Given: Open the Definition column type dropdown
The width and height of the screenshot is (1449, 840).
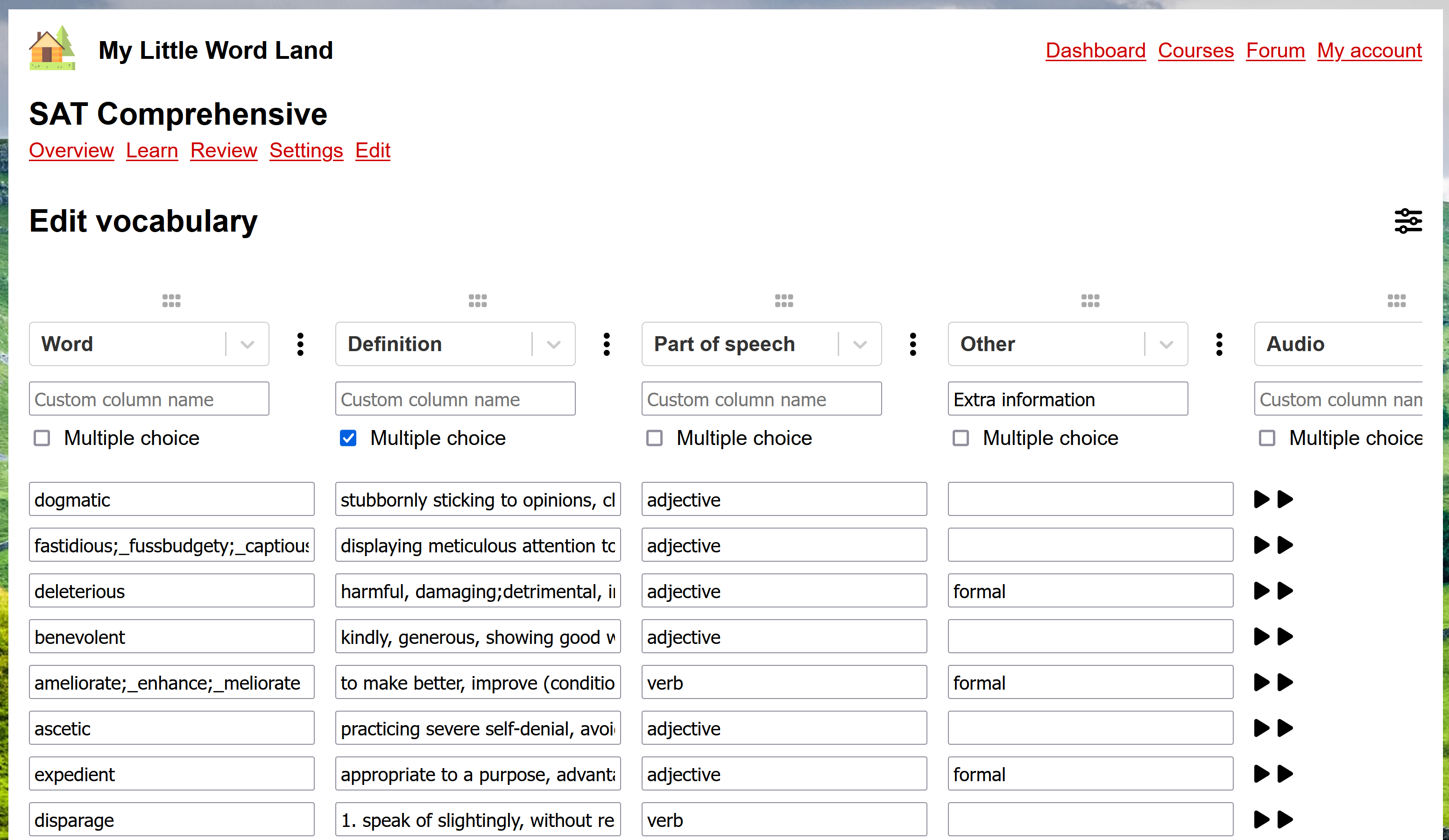Looking at the screenshot, I should click(x=455, y=344).
